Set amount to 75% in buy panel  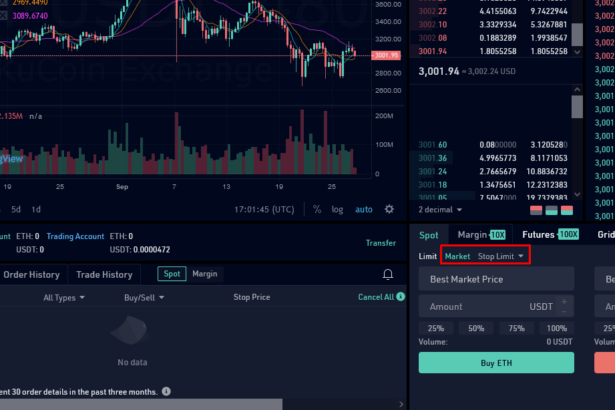coord(517,328)
